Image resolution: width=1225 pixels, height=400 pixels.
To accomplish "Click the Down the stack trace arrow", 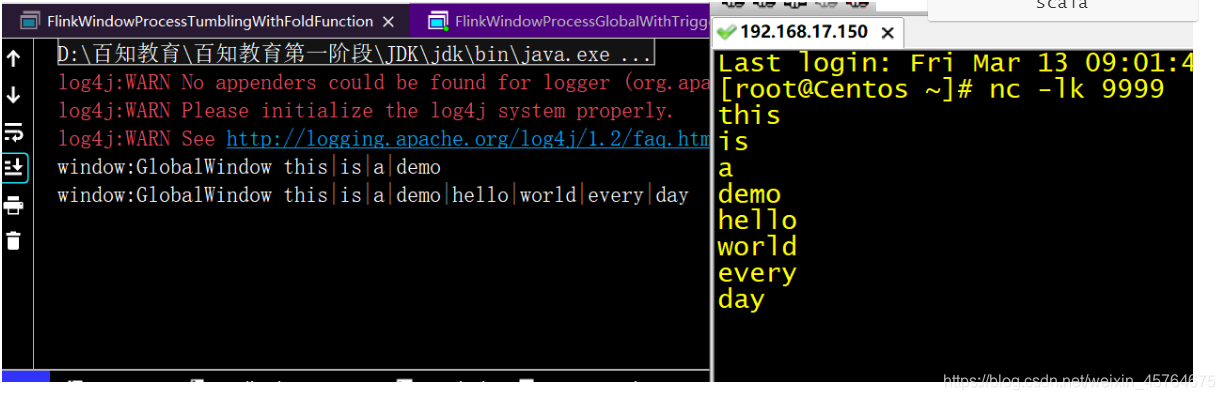I will [13, 95].
